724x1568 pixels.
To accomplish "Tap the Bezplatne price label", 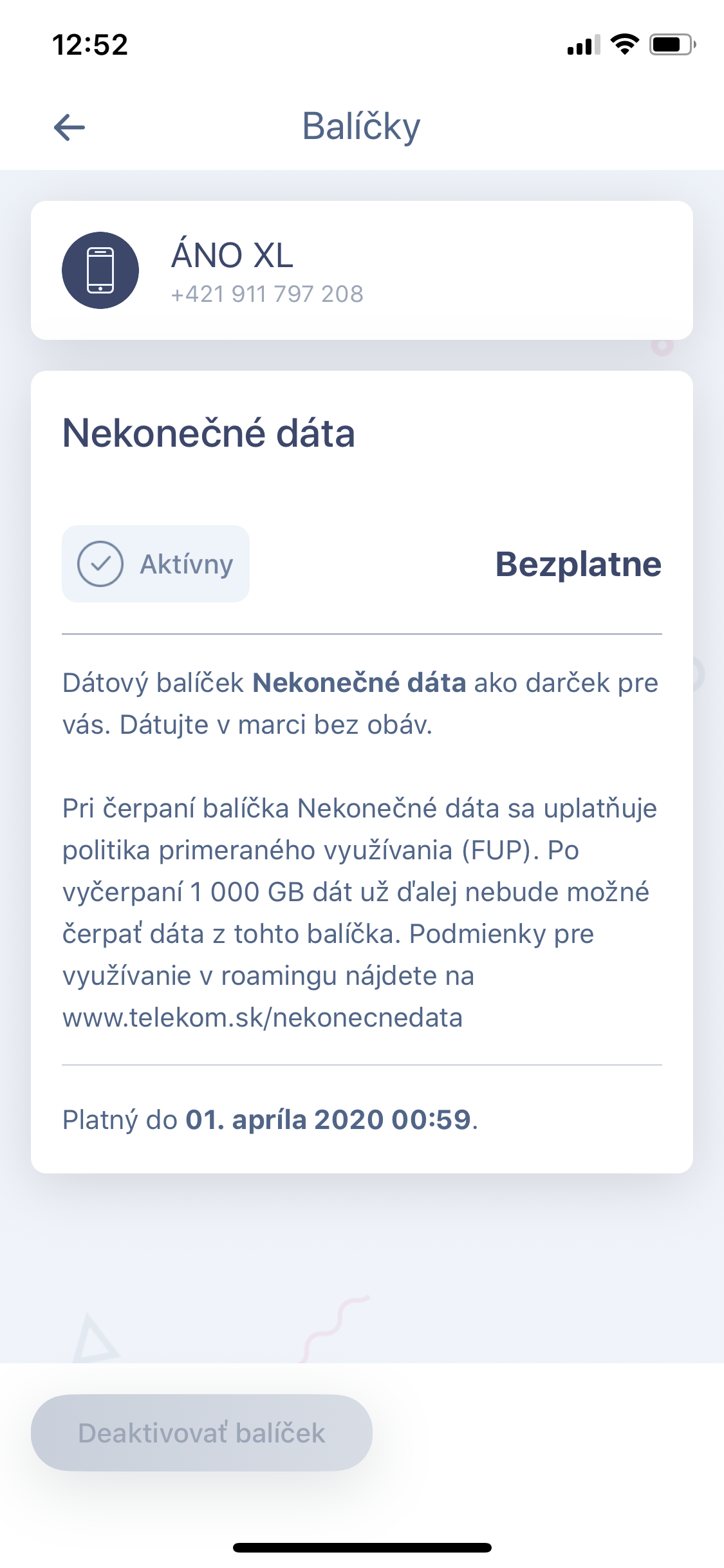I will click(x=578, y=565).
